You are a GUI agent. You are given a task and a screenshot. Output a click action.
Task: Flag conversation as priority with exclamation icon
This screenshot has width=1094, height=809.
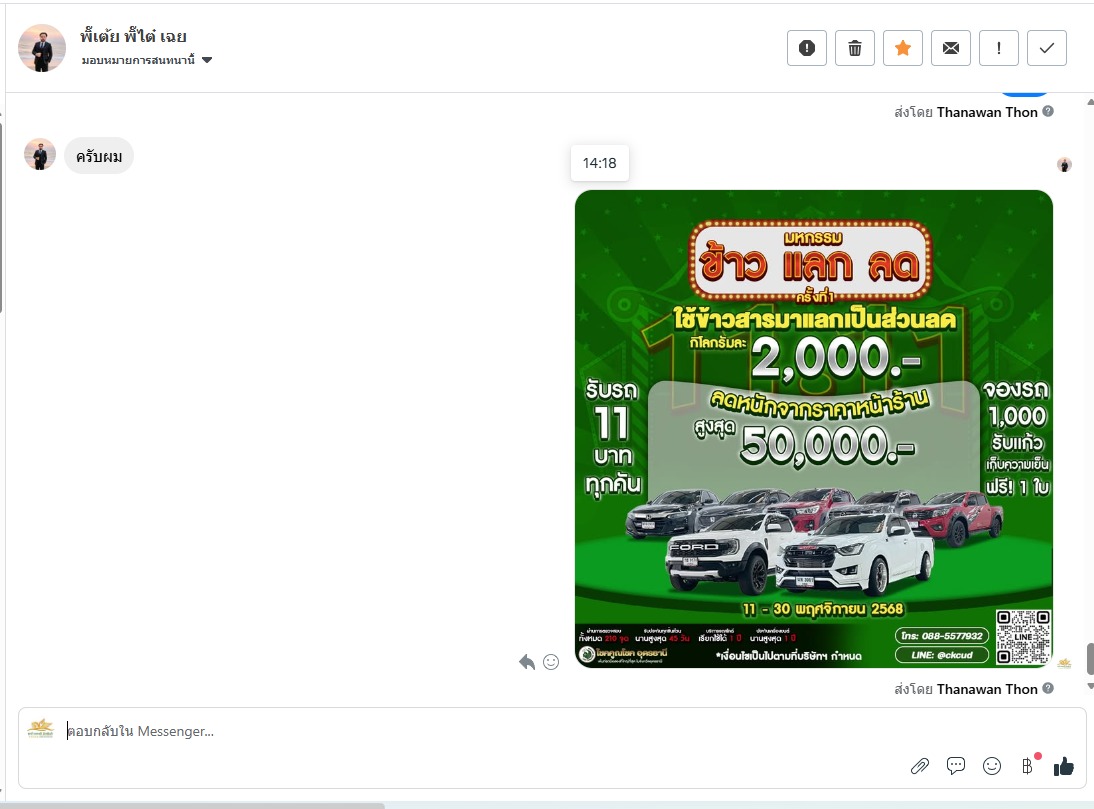pos(999,48)
